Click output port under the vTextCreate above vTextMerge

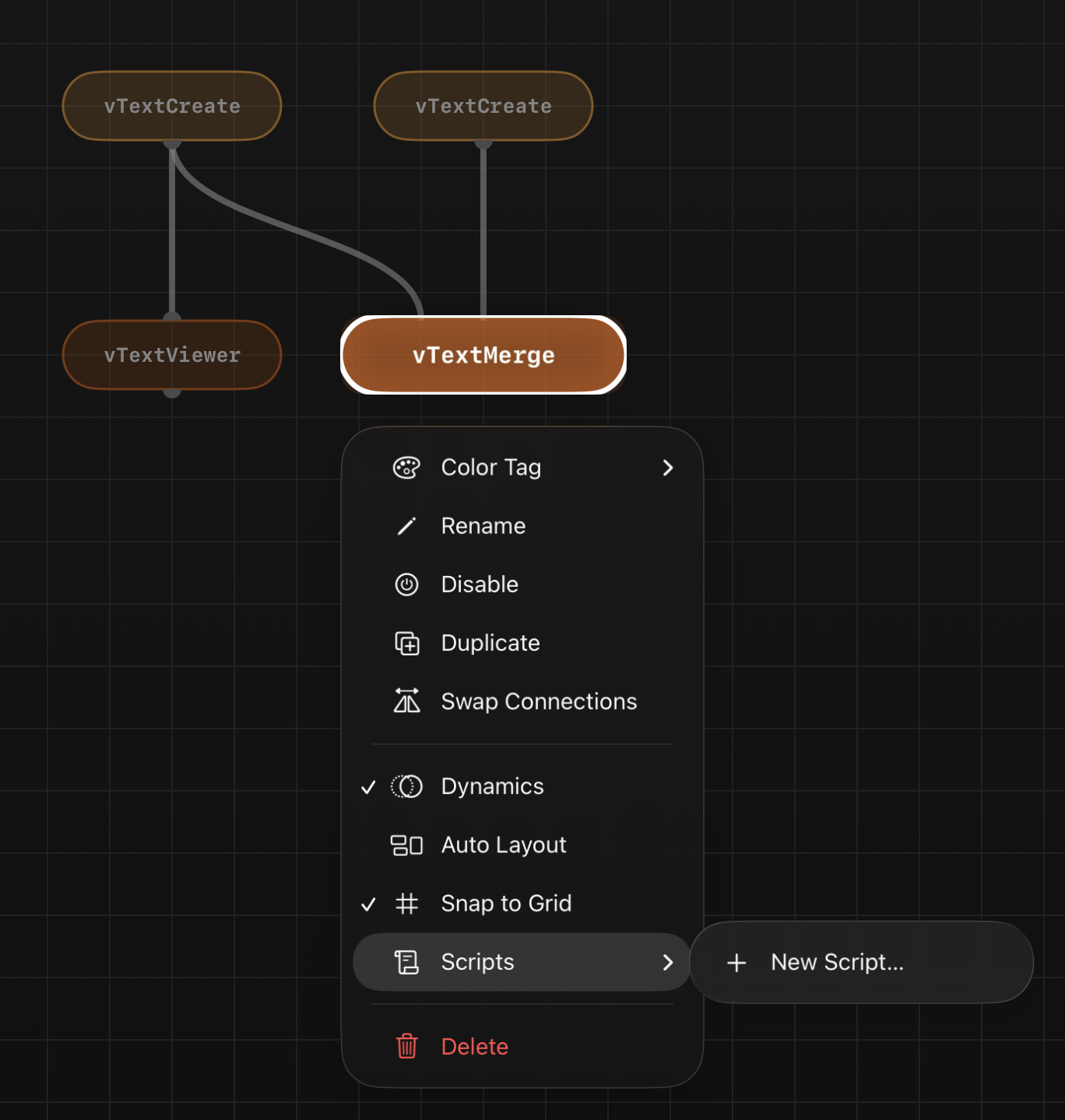pyautogui.click(x=483, y=143)
